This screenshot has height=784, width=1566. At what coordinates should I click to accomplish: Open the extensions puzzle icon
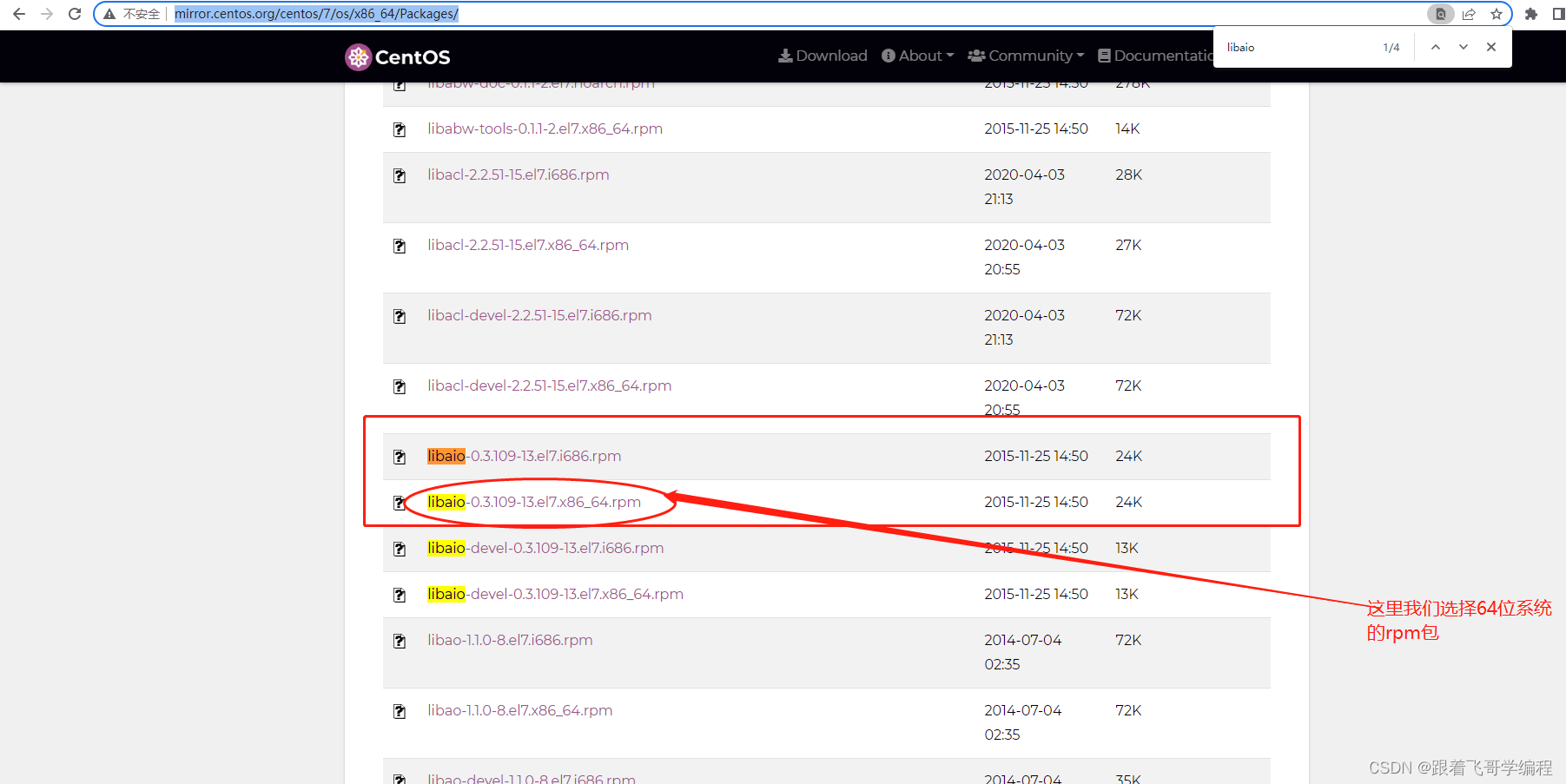point(1531,14)
